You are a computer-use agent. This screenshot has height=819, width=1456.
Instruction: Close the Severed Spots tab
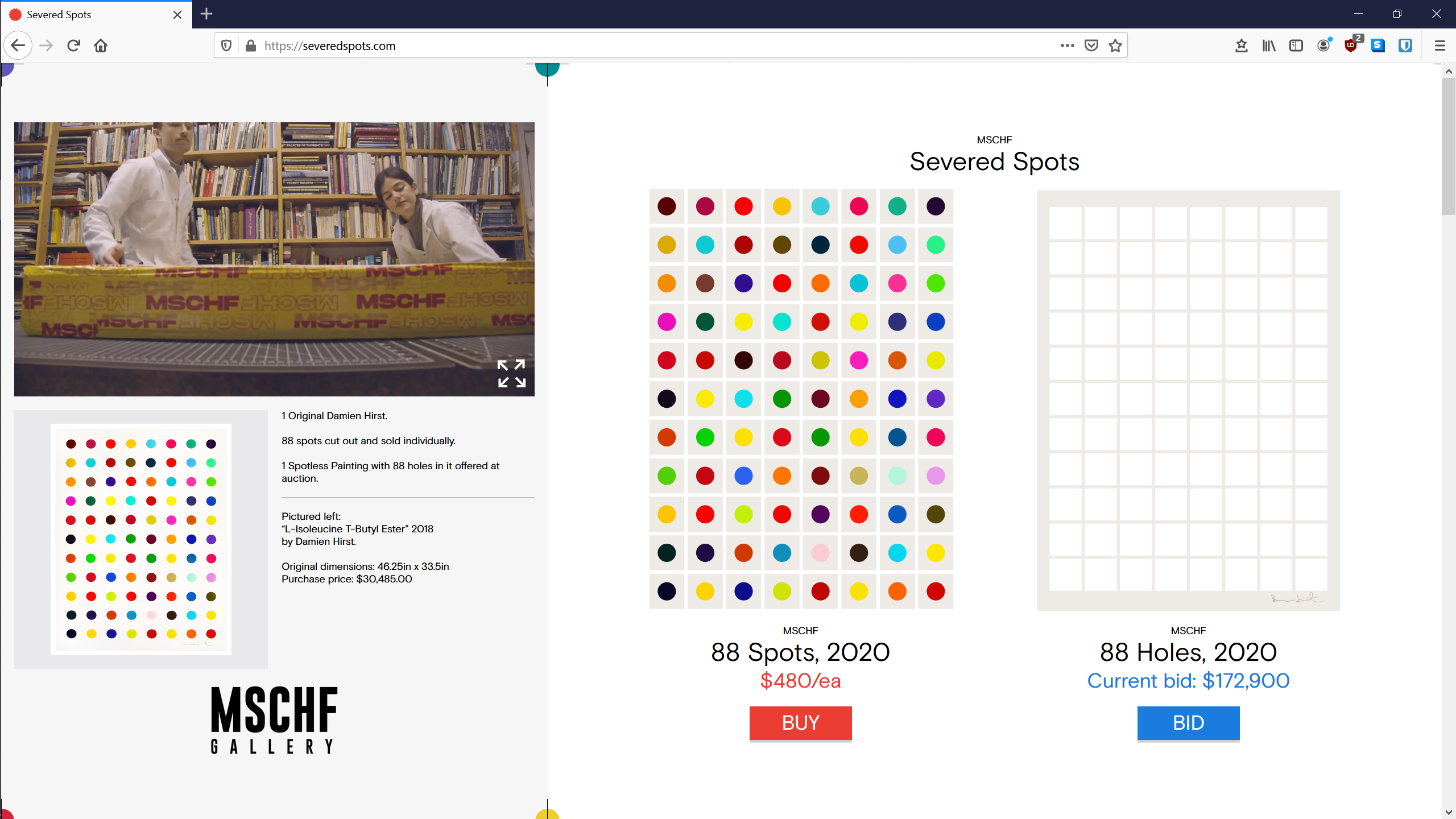click(177, 15)
